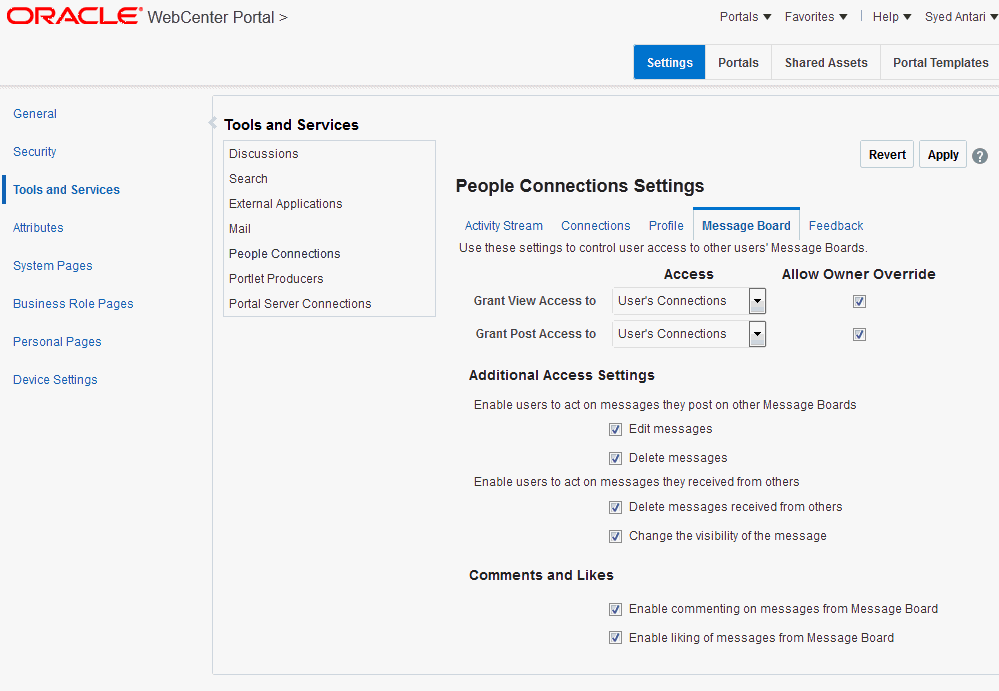Open System Pages link
The height and width of the screenshot is (691, 999).
click(x=53, y=266)
